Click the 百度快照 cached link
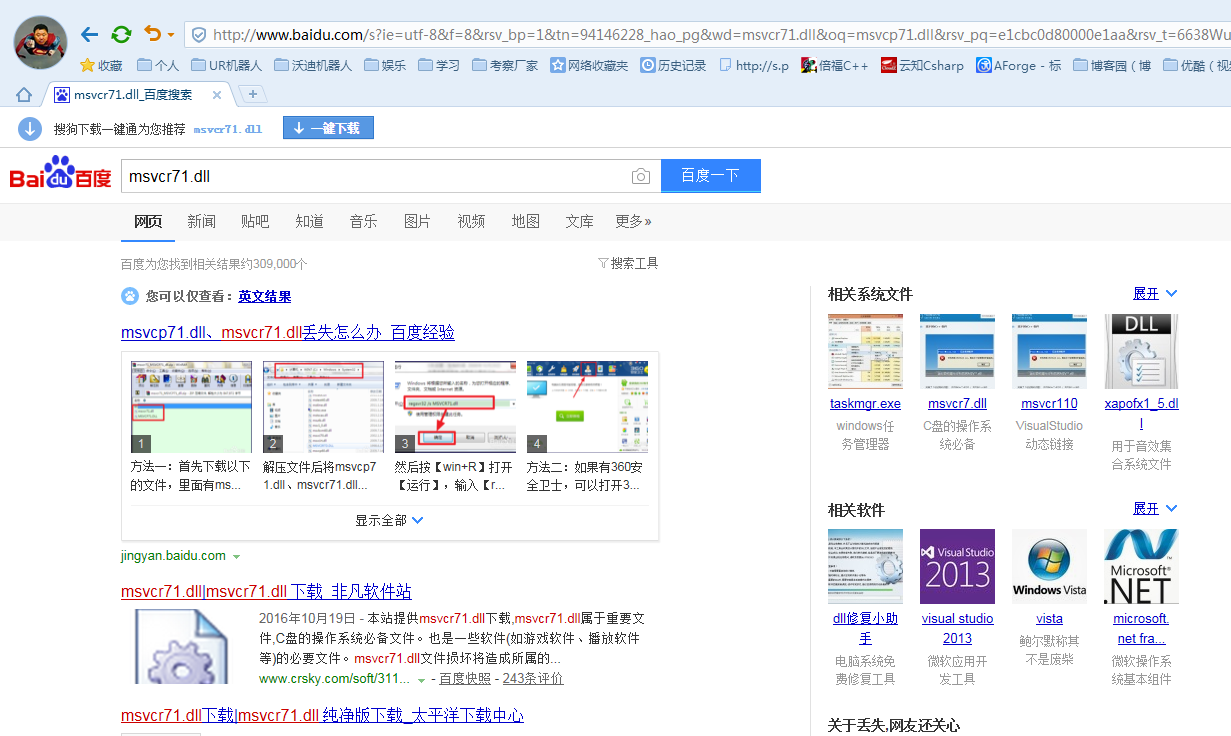The height and width of the screenshot is (736, 1231). click(x=465, y=678)
